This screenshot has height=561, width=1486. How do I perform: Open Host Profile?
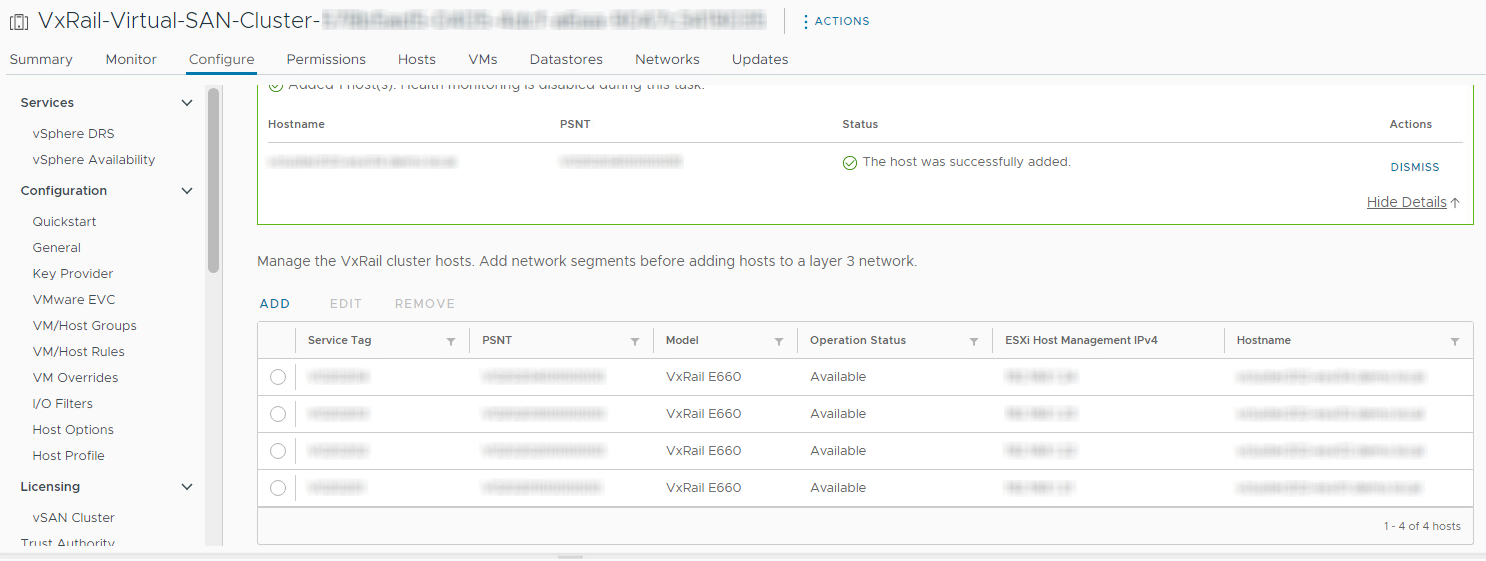click(x=68, y=456)
